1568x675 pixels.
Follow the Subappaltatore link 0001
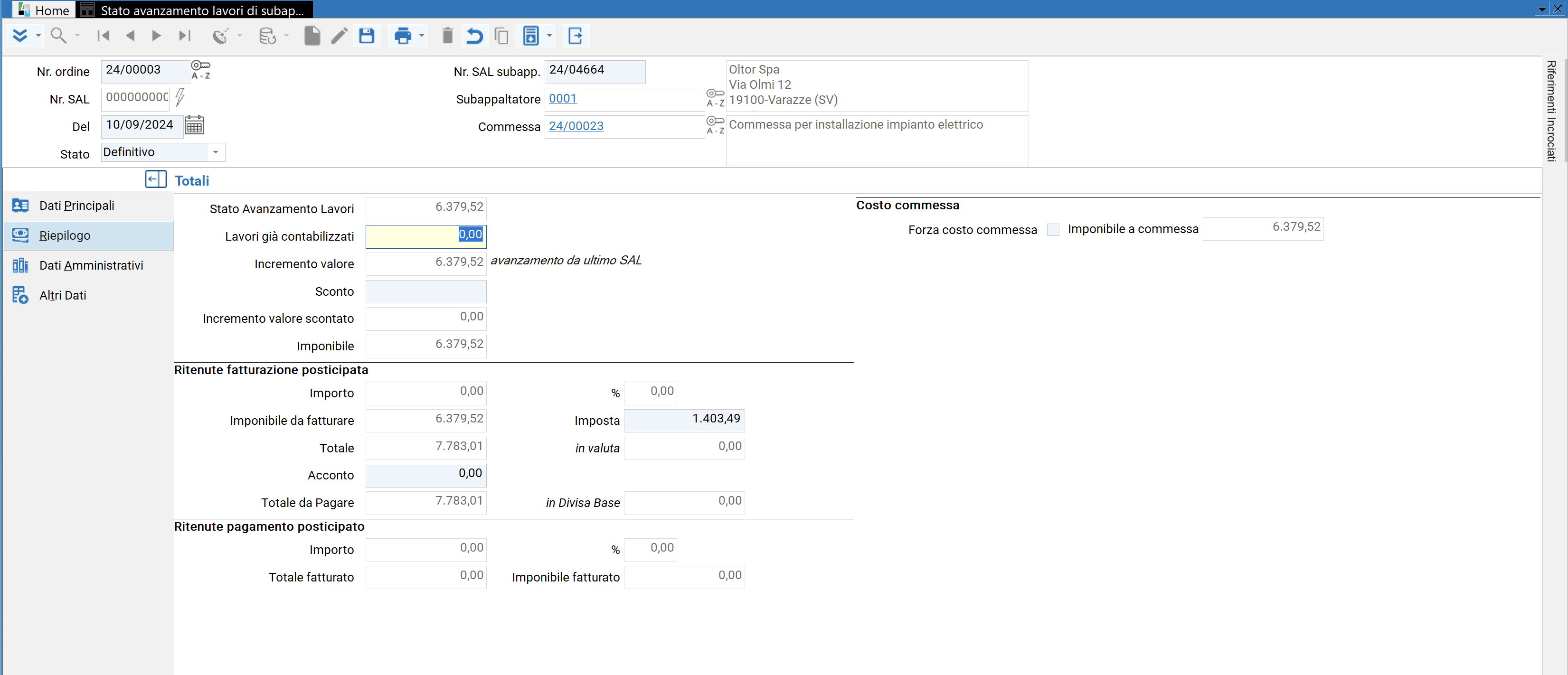[562, 99]
